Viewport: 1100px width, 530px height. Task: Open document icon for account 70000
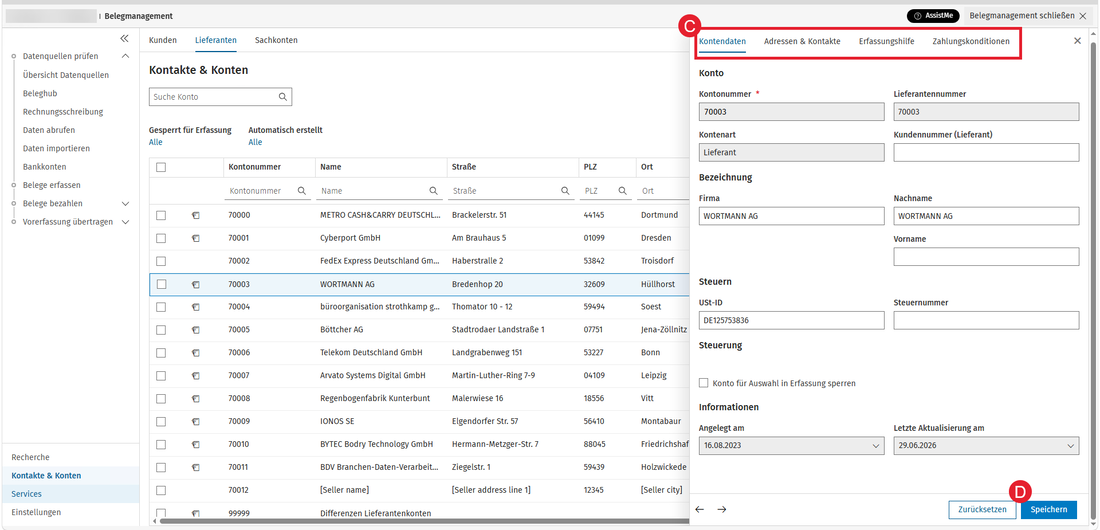click(196, 216)
